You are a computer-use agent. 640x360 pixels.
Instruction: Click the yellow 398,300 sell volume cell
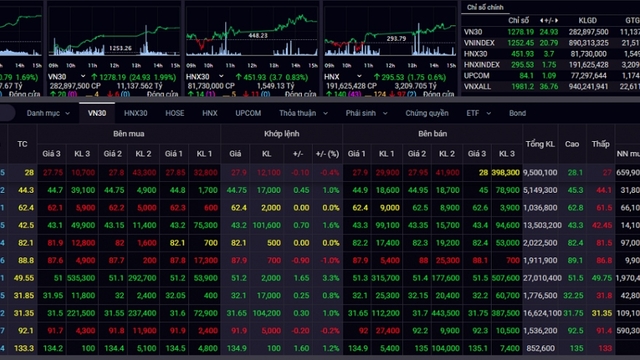tap(505, 172)
